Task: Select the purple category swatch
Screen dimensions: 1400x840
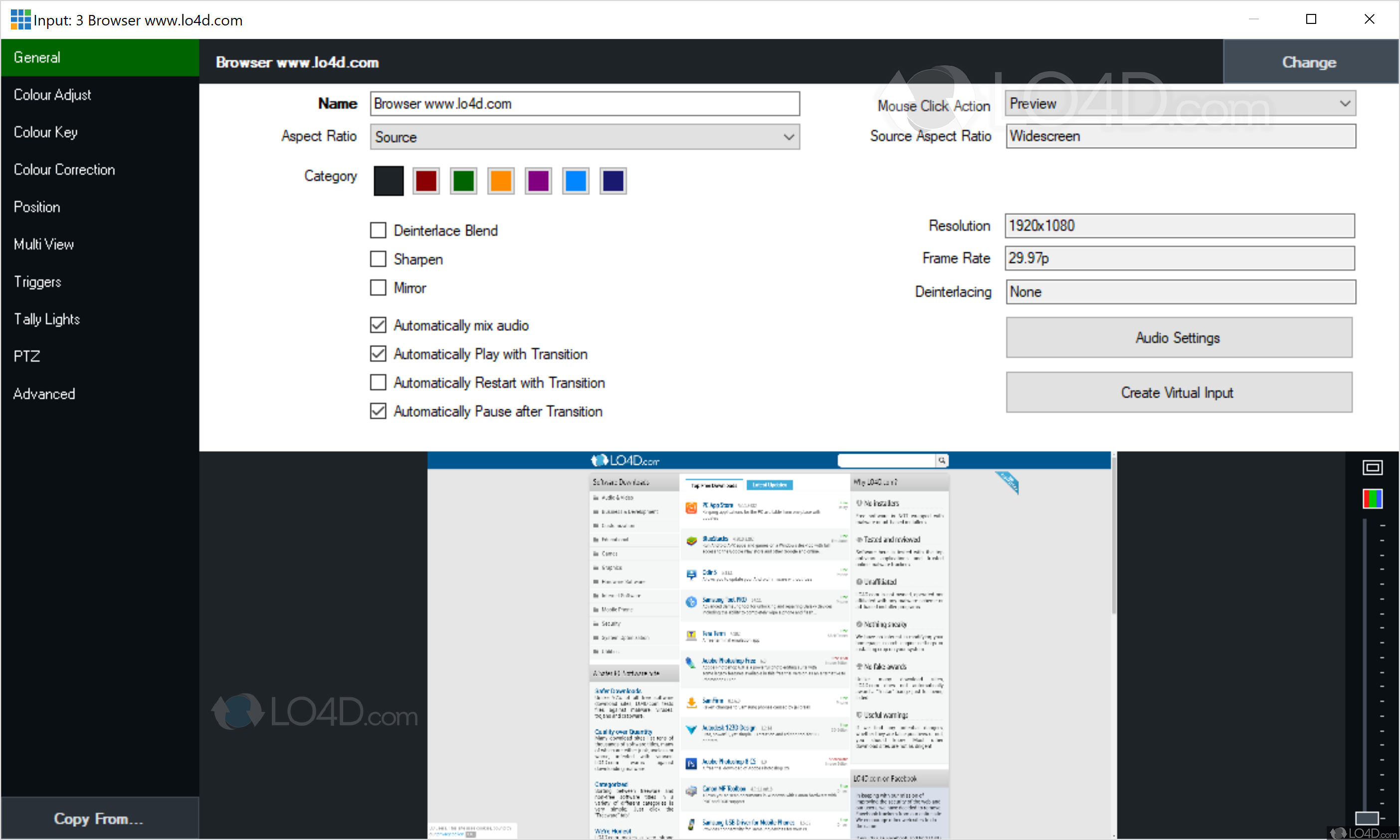Action: coord(539,181)
